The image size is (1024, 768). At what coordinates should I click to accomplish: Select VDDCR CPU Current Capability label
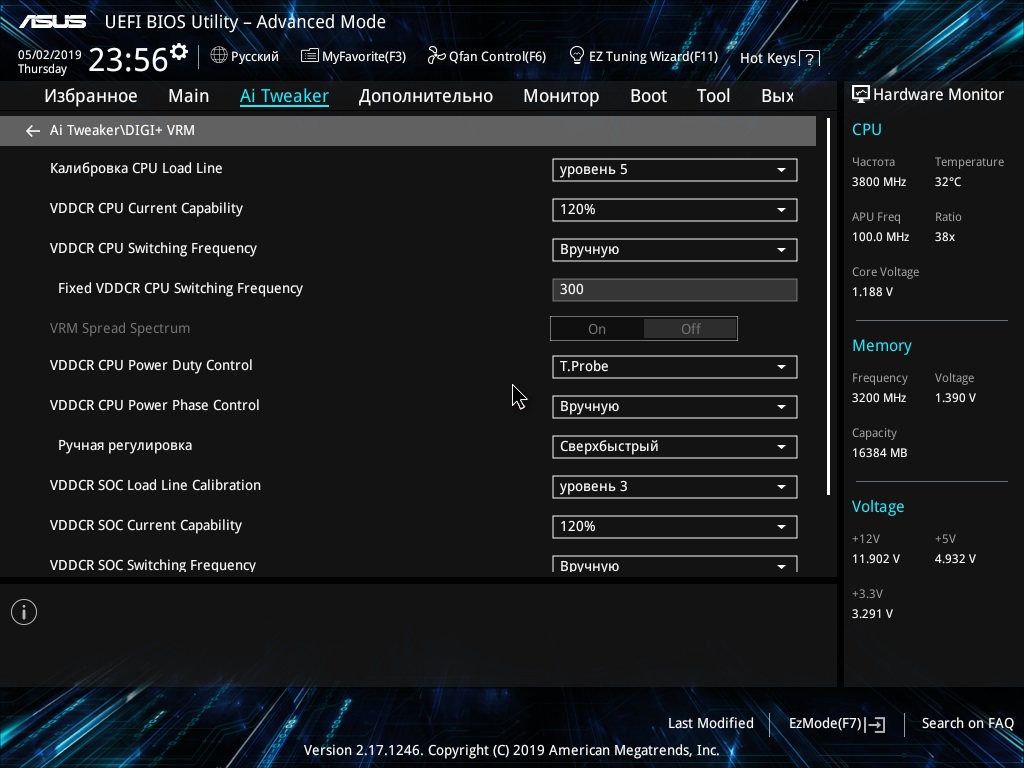146,208
